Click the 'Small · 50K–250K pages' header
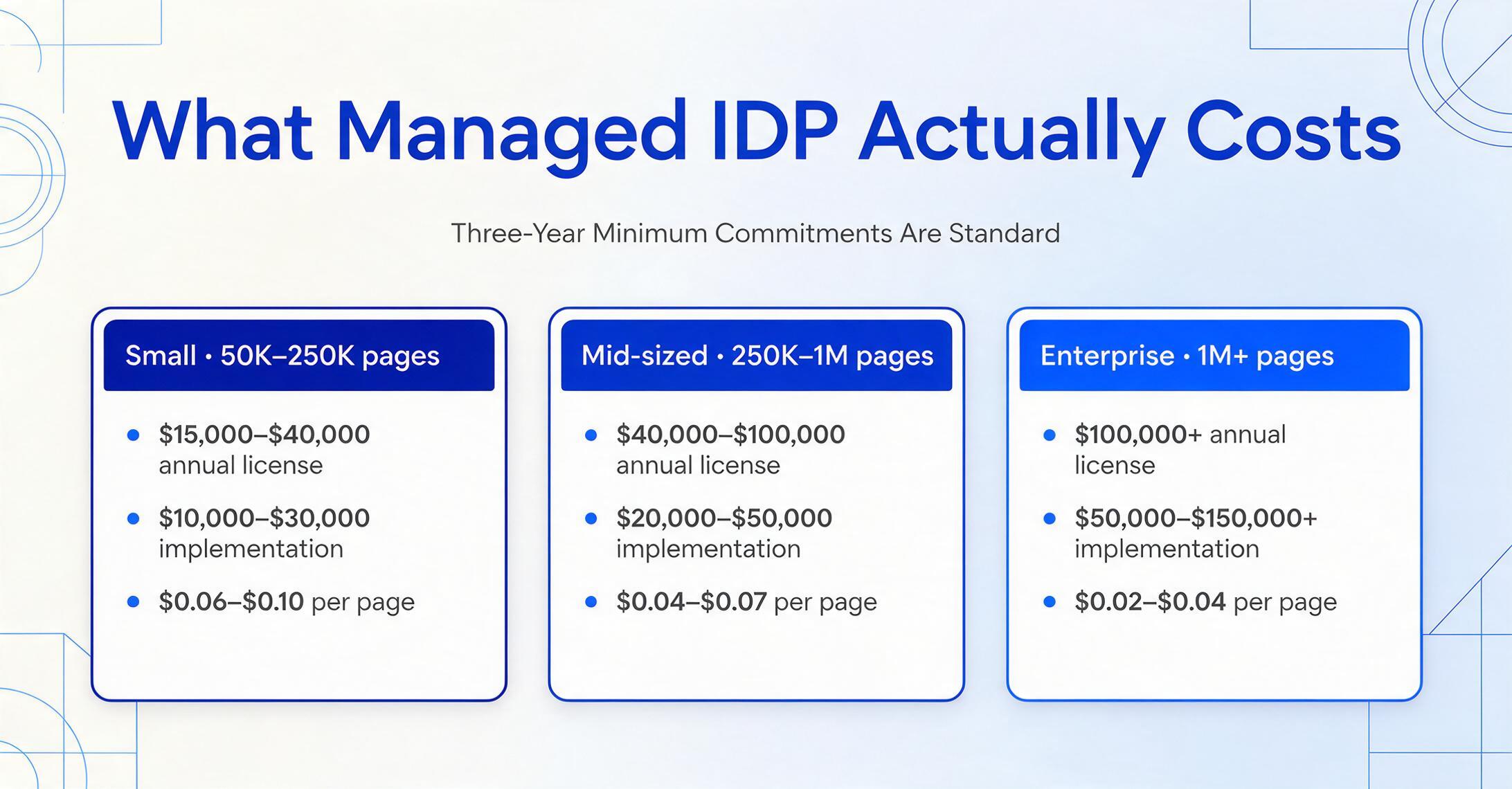The image size is (1512, 789). (x=299, y=356)
